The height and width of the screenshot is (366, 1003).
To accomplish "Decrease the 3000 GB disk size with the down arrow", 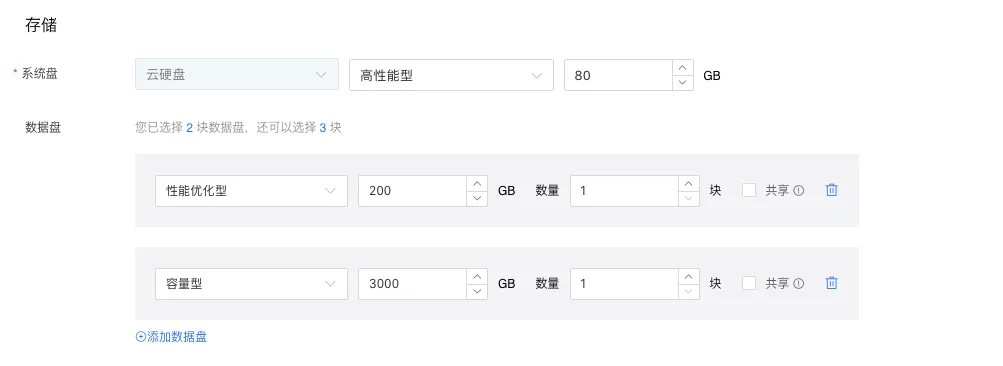I will tap(477, 291).
